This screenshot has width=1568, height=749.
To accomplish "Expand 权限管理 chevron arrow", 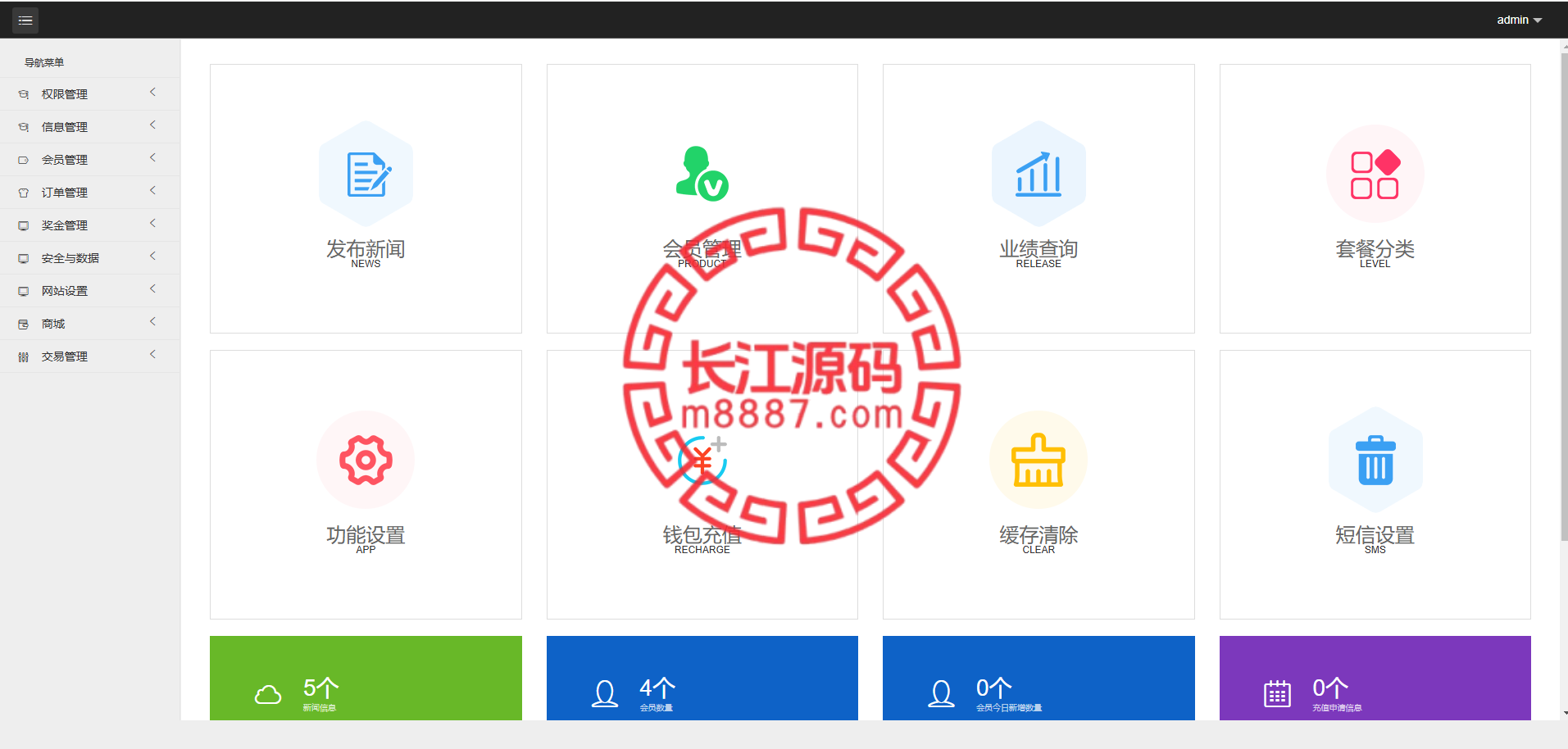I will (x=152, y=93).
